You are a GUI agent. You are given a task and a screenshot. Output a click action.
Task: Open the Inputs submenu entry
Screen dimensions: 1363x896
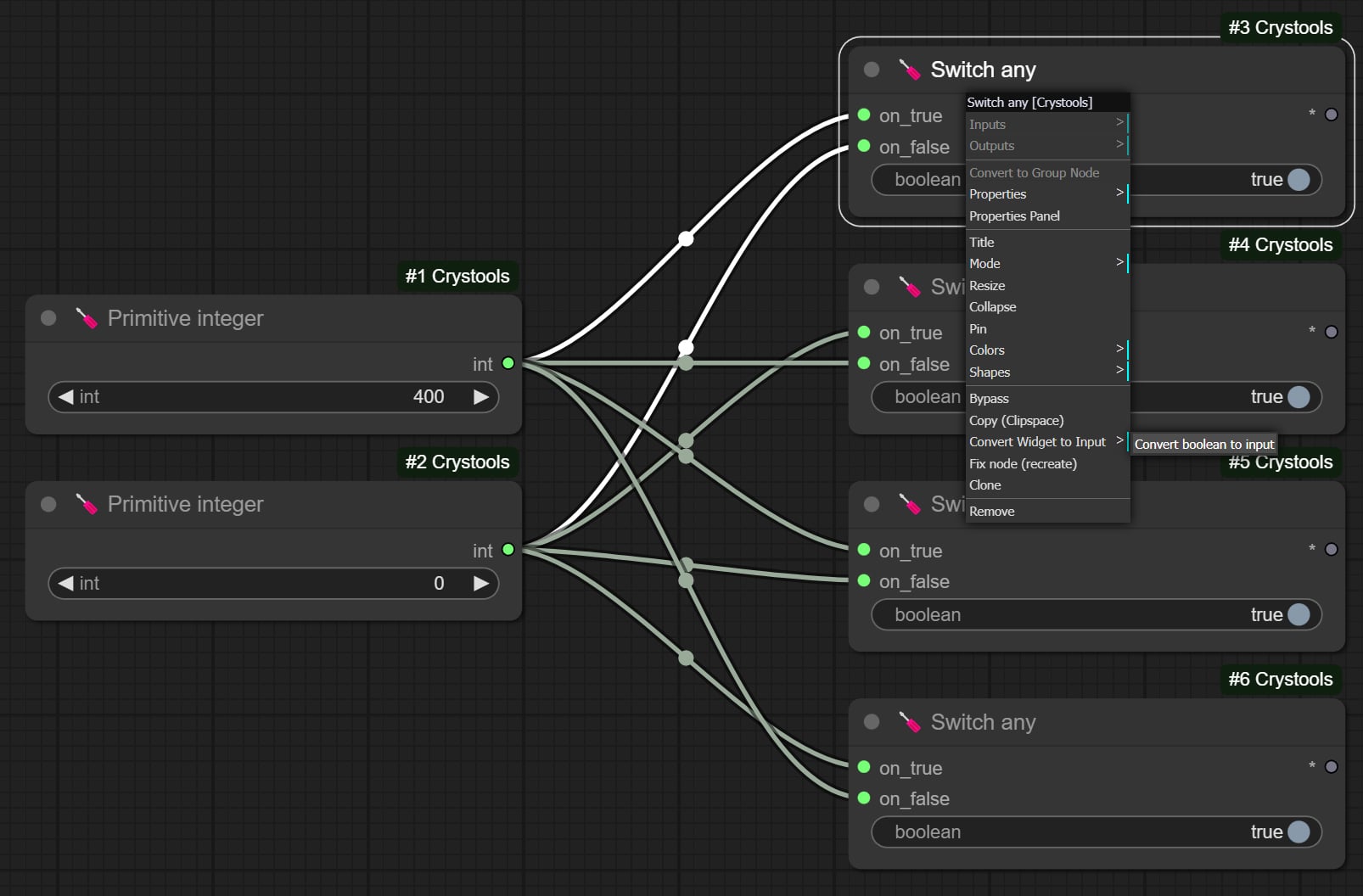click(1047, 125)
